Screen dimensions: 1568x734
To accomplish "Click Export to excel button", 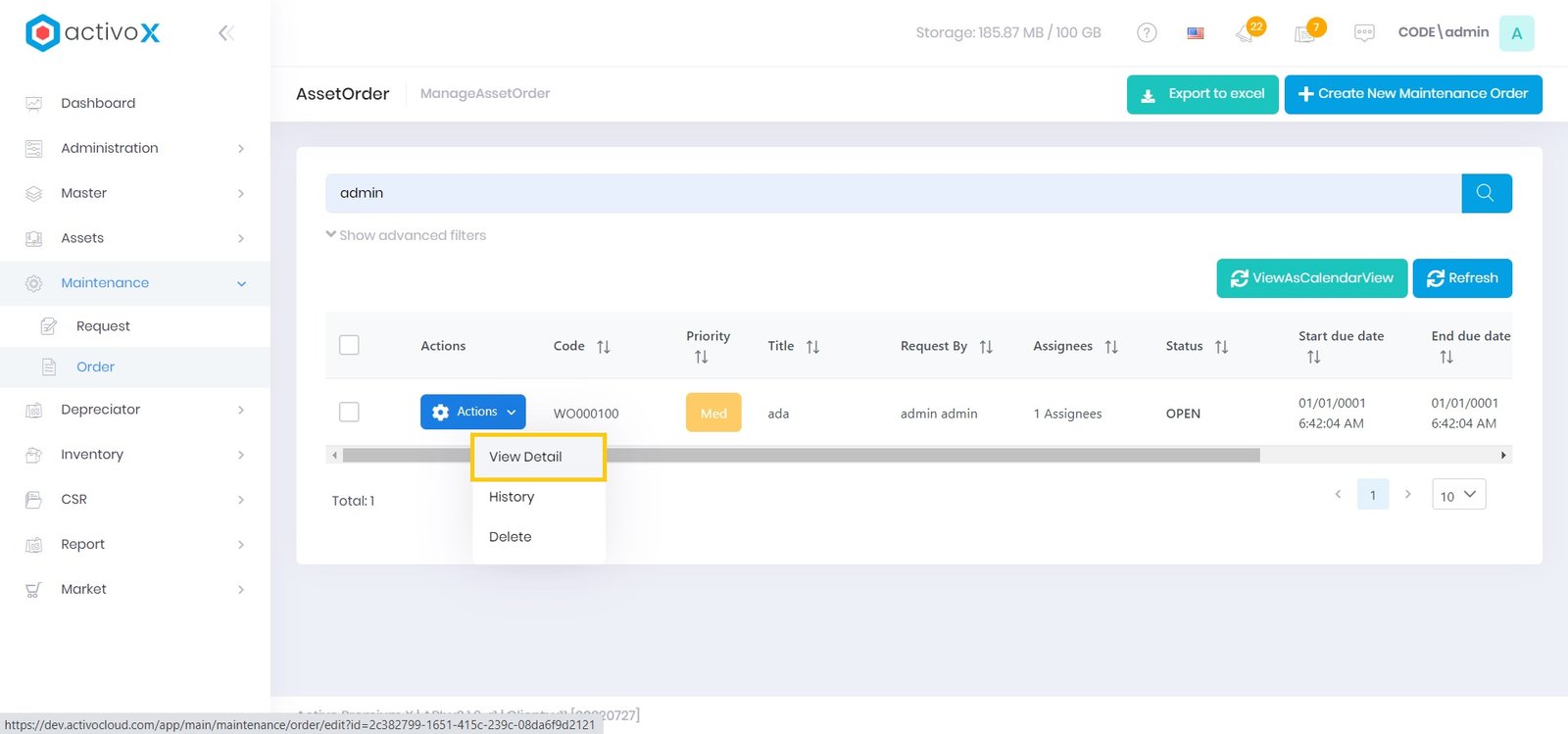I will (1202, 94).
